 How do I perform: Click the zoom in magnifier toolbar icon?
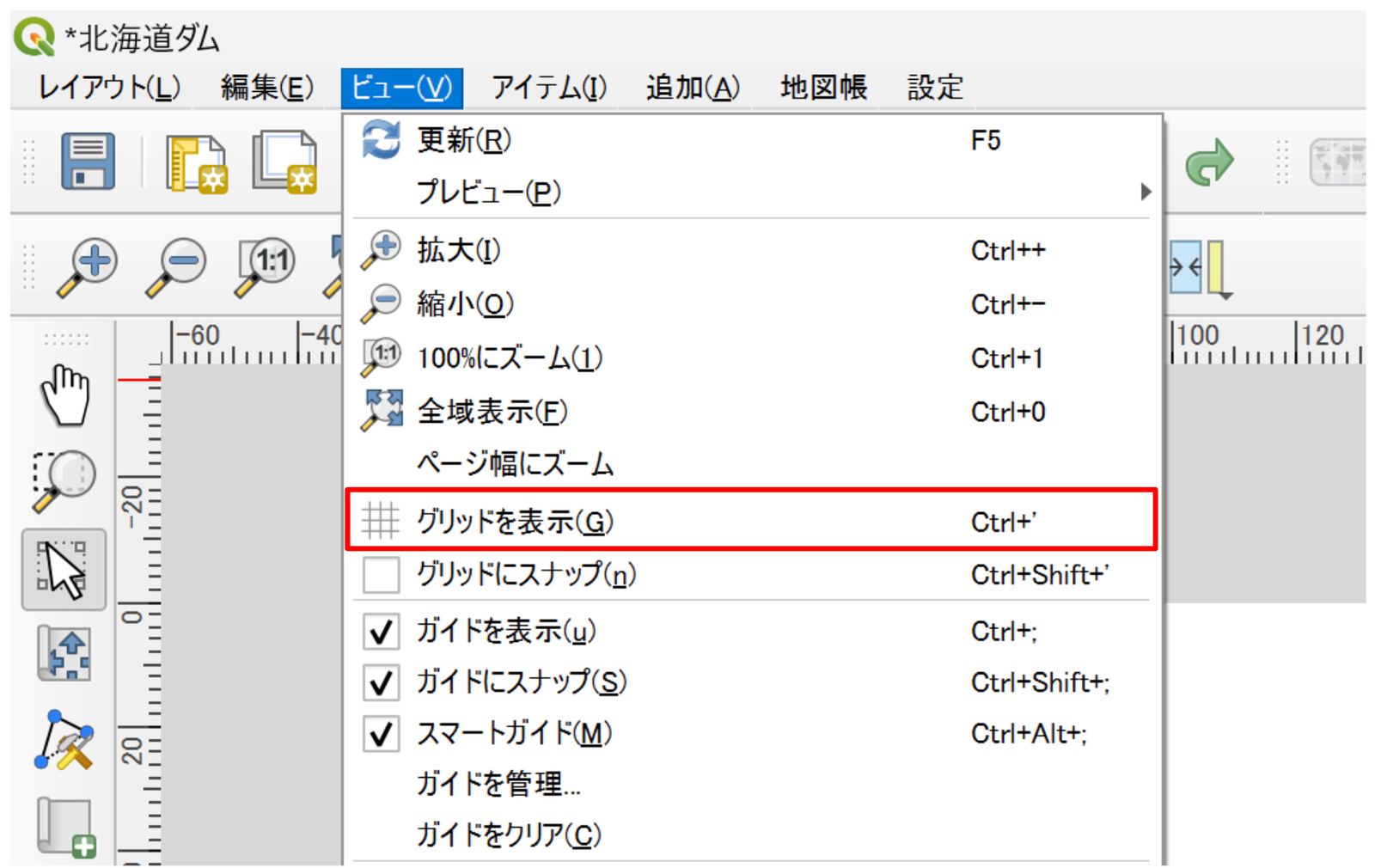click(88, 266)
